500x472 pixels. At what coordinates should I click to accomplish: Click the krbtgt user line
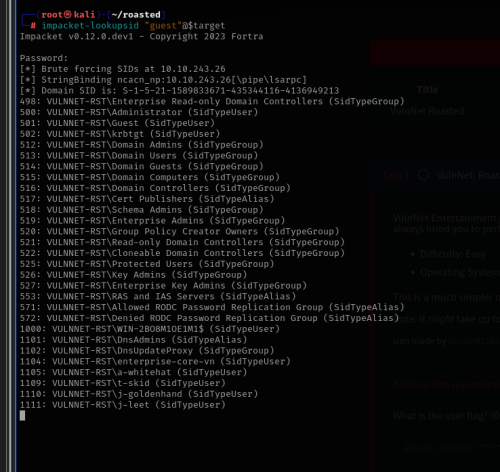pyautogui.click(x=120, y=134)
